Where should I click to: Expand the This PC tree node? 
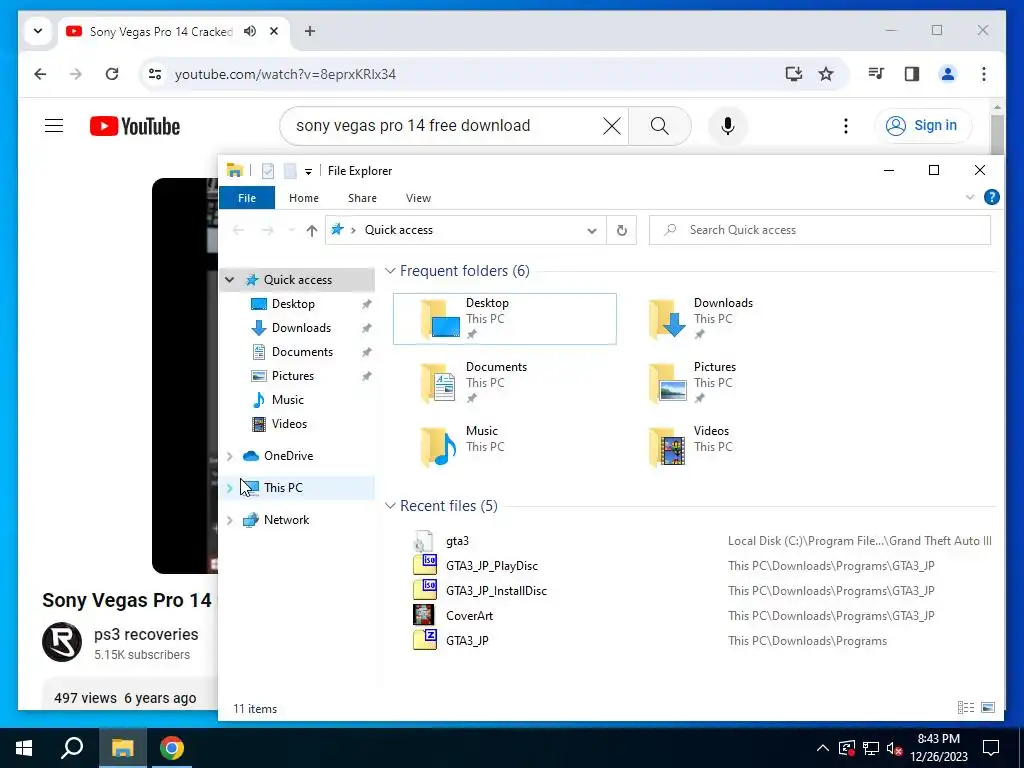(x=230, y=488)
